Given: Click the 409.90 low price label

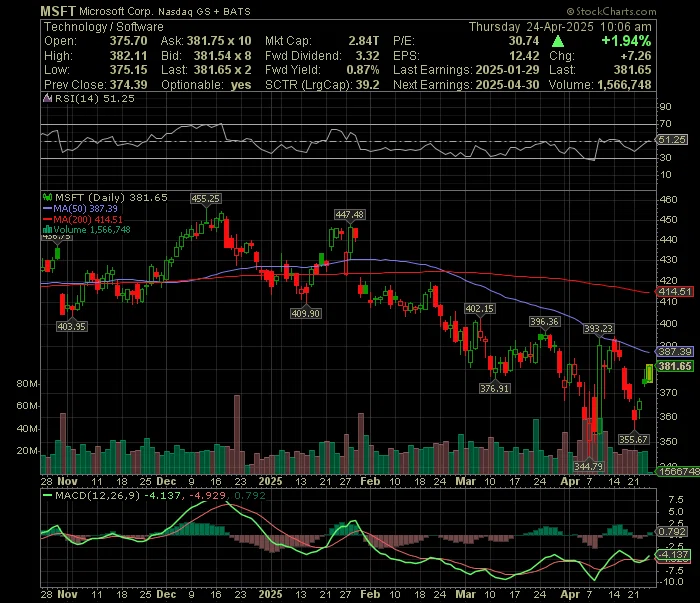Looking at the screenshot, I should 305,313.
